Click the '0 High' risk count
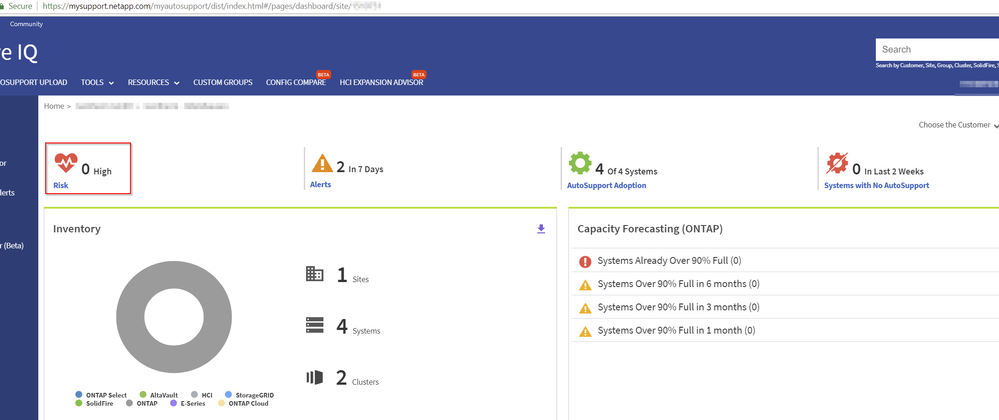 point(96,170)
